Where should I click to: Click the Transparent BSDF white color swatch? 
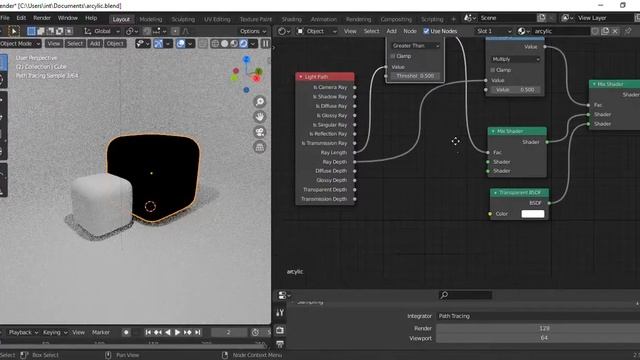[x=533, y=214]
